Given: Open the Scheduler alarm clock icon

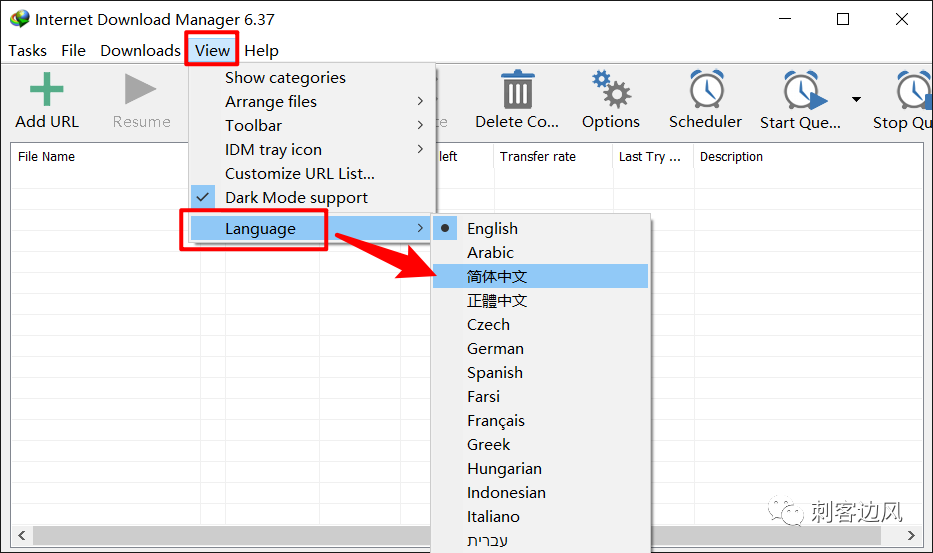Looking at the screenshot, I should coord(706,89).
